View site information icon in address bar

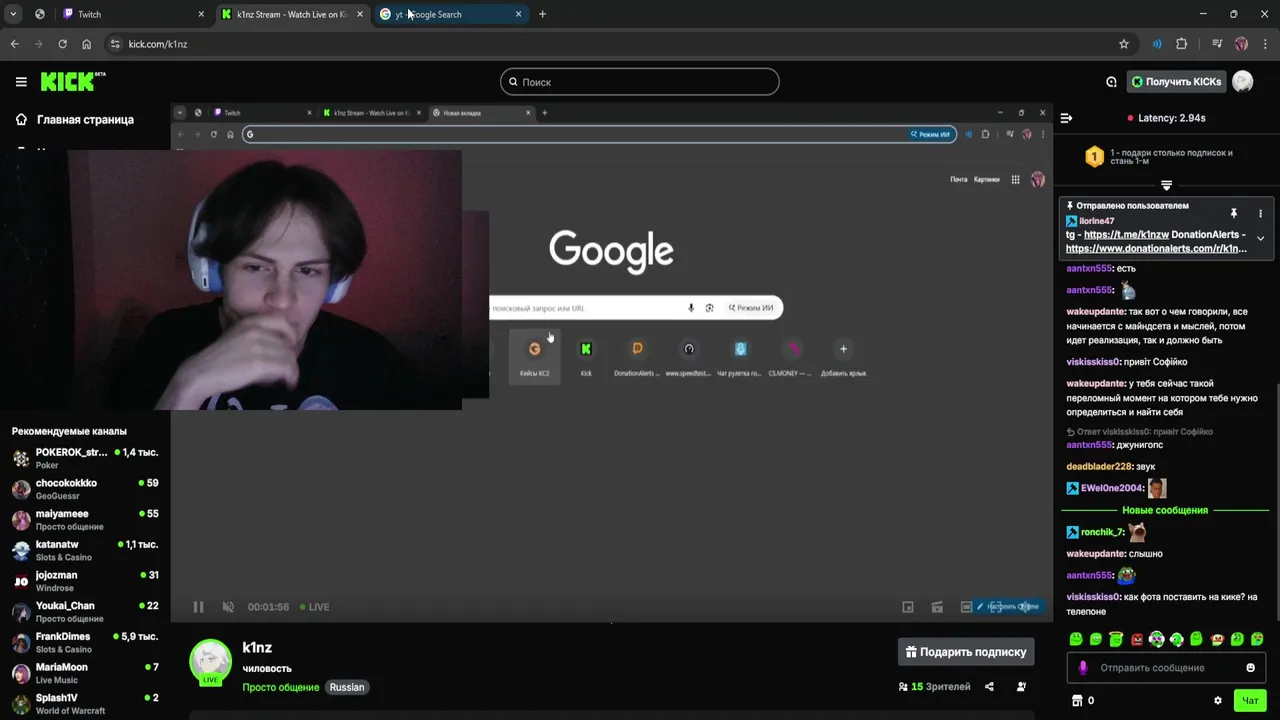coord(115,44)
